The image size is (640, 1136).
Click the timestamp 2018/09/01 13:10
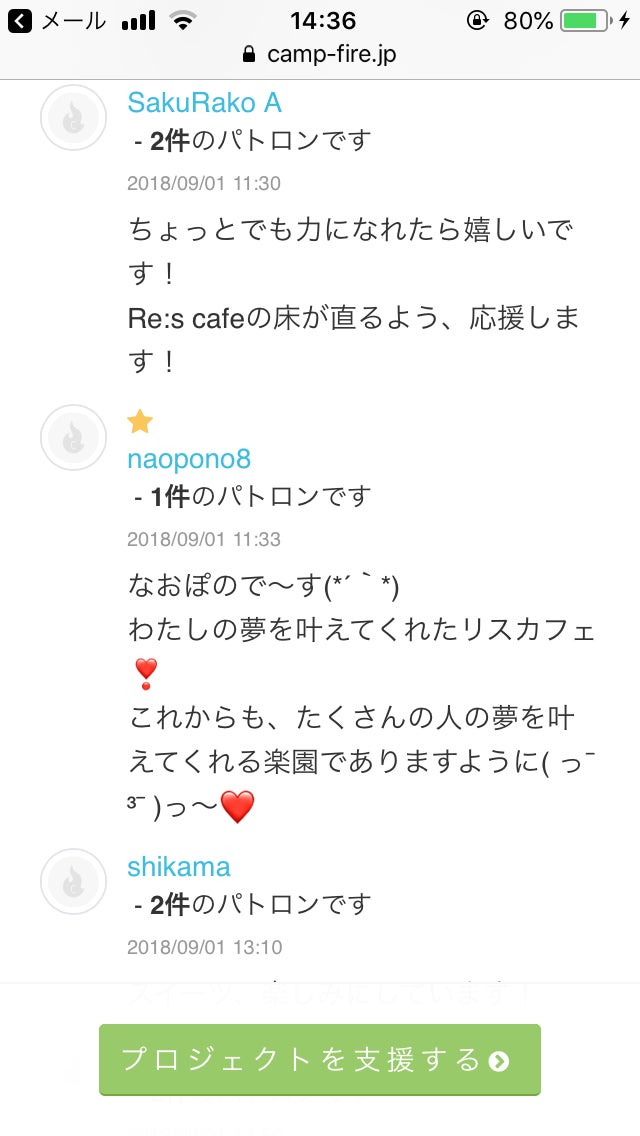(x=204, y=947)
